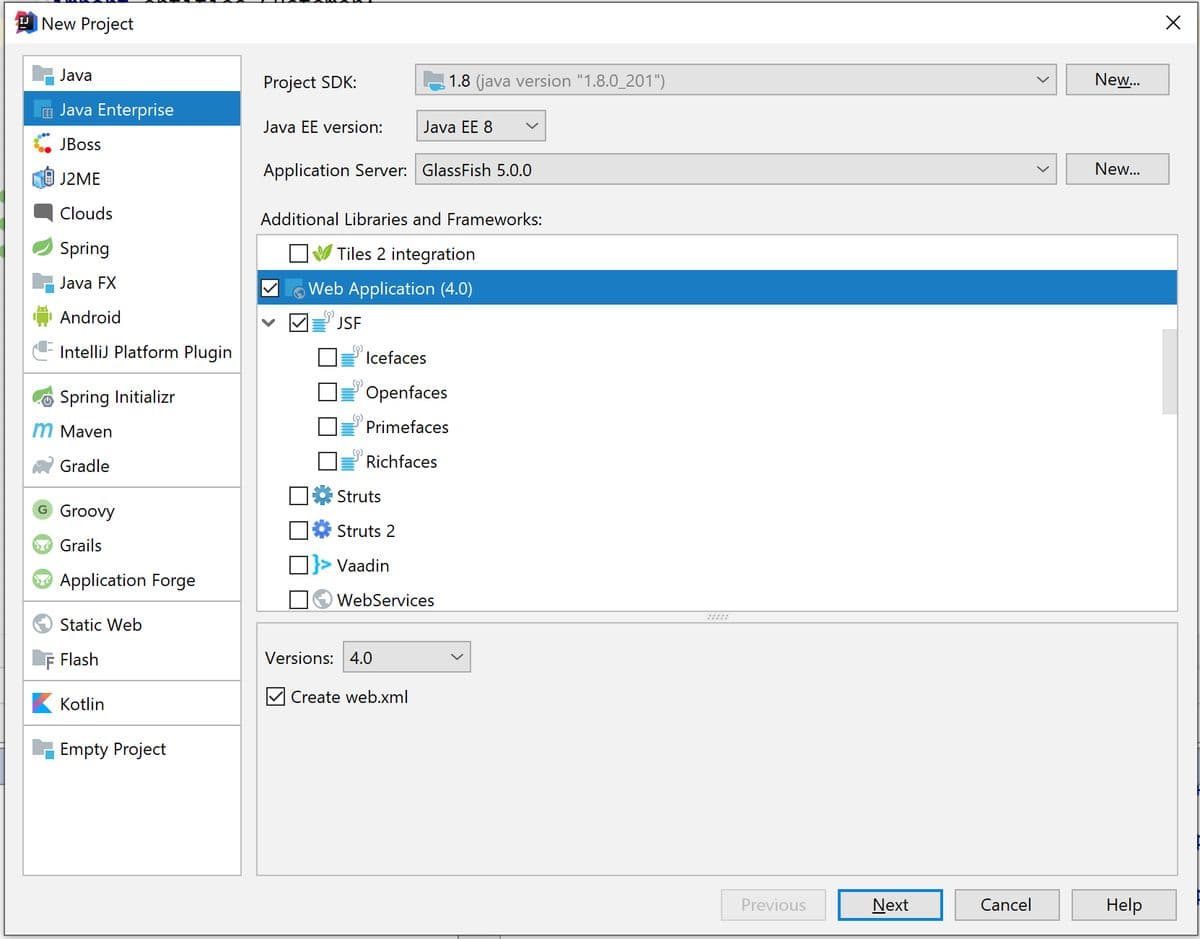This screenshot has width=1200, height=939.
Task: Check the Vaadin checkbox
Action: pyautogui.click(x=298, y=565)
